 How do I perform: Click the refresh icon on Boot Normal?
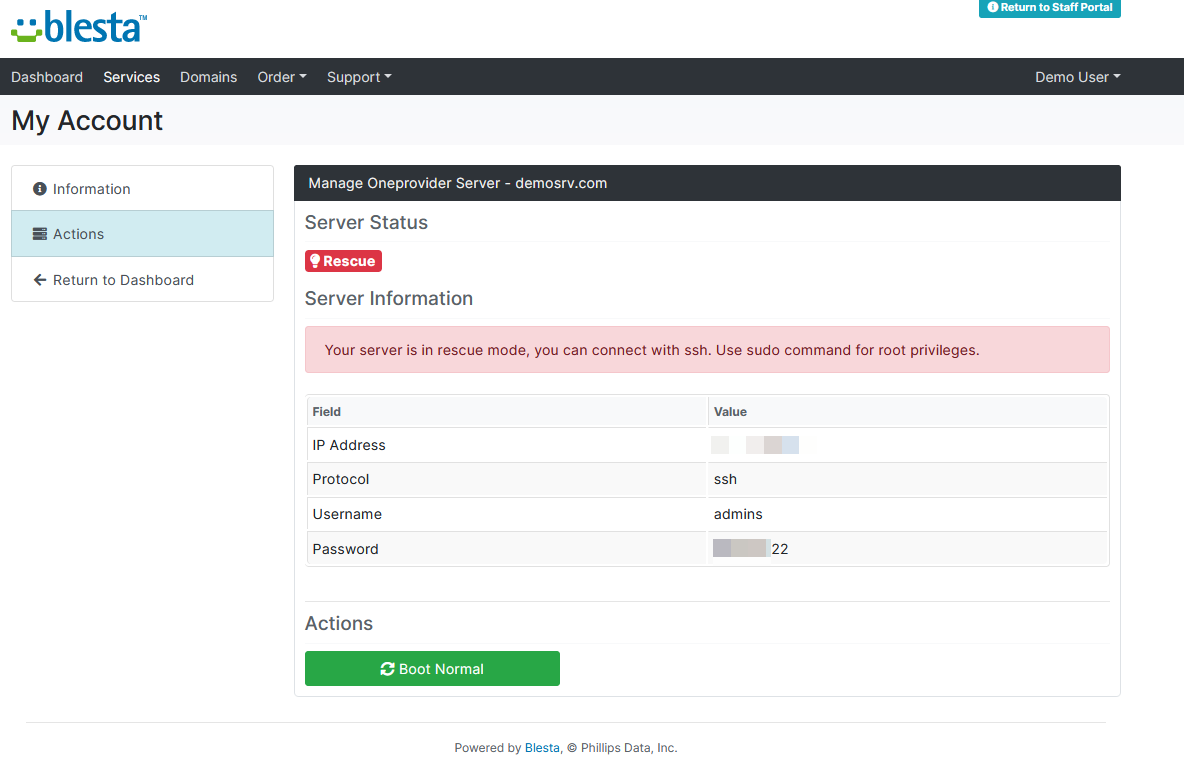tap(387, 669)
